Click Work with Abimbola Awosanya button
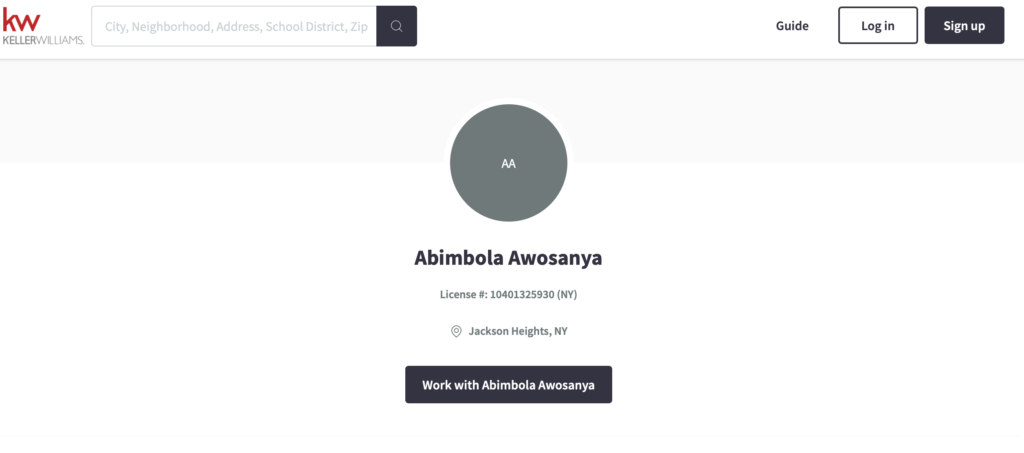The image size is (1024, 453). [509, 384]
